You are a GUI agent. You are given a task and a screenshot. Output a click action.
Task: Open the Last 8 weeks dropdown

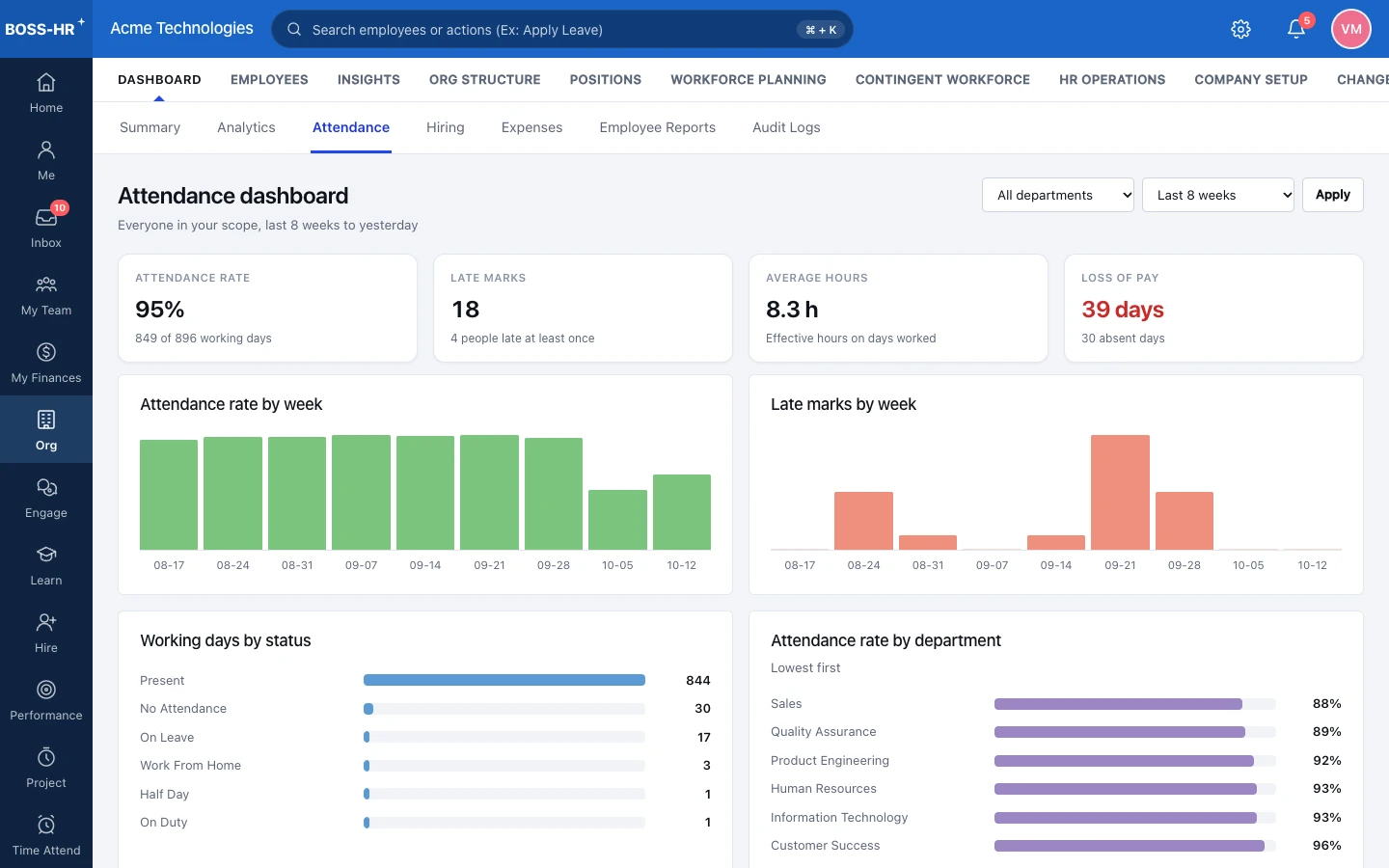coord(1218,195)
